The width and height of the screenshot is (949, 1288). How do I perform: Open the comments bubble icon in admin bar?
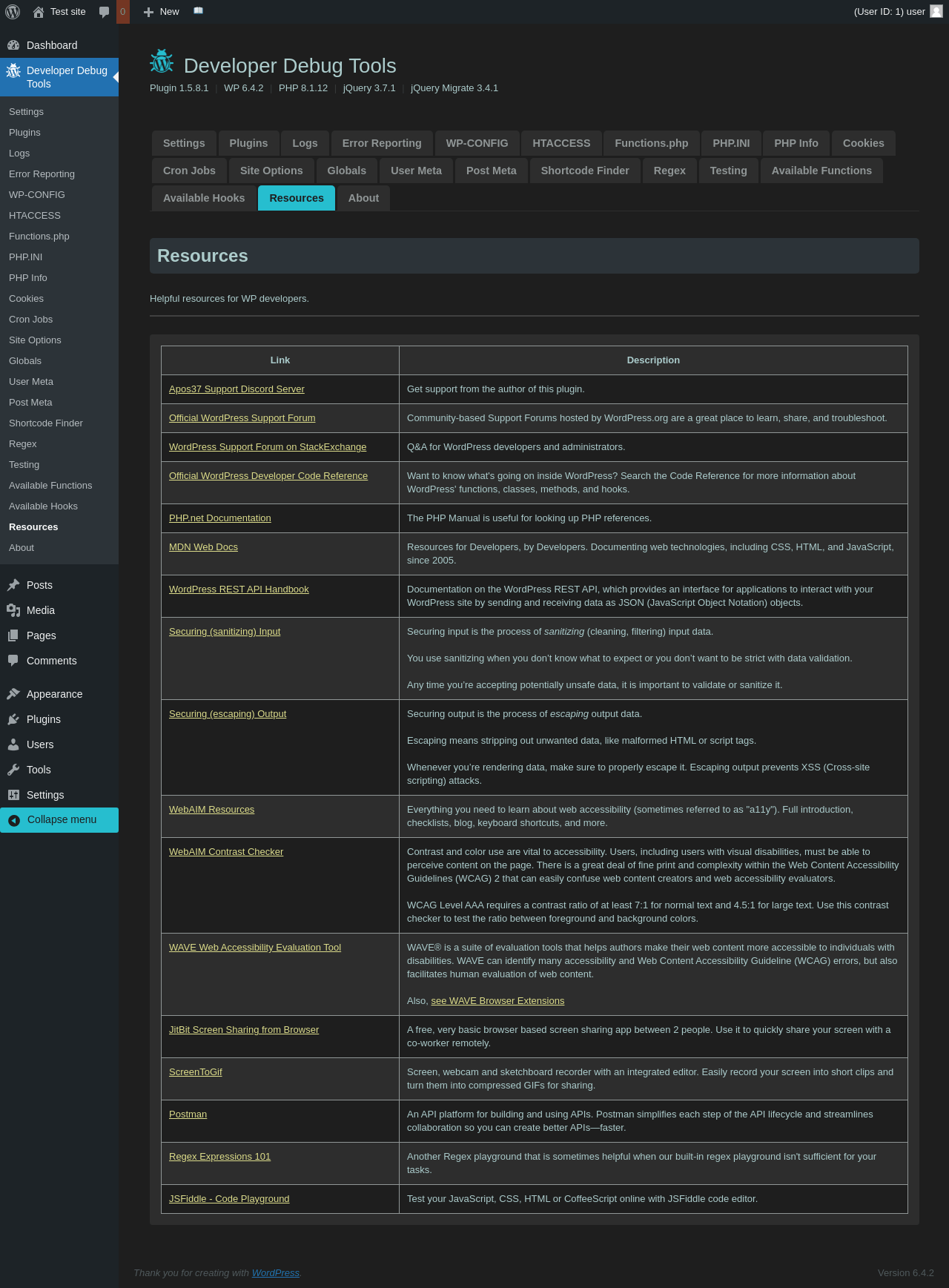coord(104,12)
